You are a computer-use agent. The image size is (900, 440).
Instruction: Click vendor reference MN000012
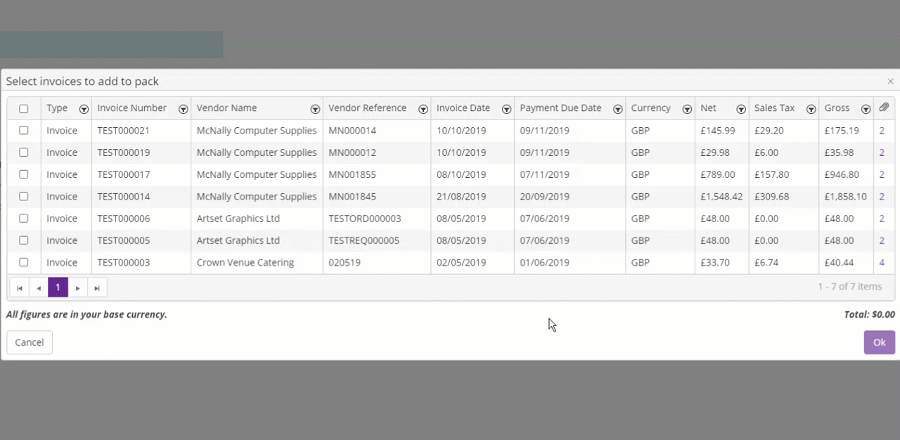pos(352,152)
